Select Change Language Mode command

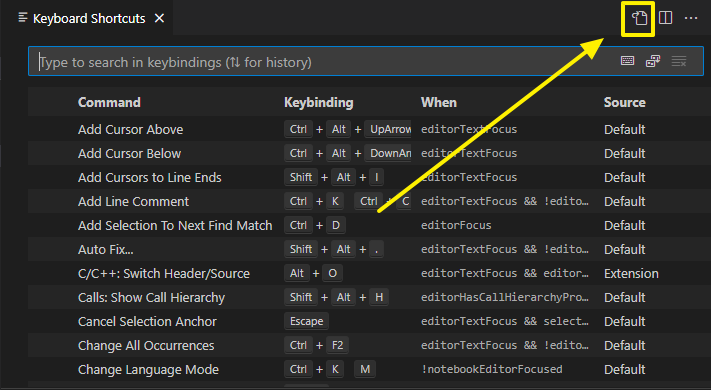pyautogui.click(x=148, y=370)
